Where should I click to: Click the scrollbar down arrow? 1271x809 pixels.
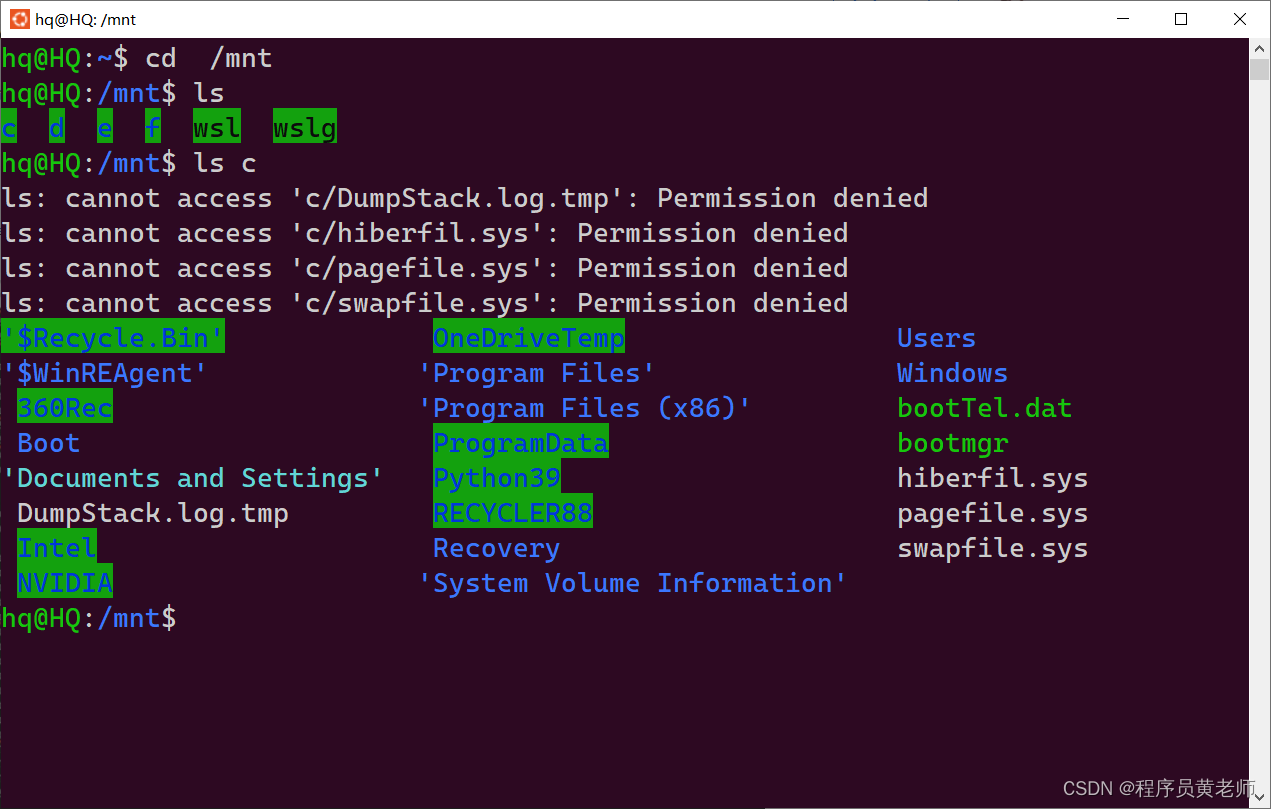point(1259,797)
